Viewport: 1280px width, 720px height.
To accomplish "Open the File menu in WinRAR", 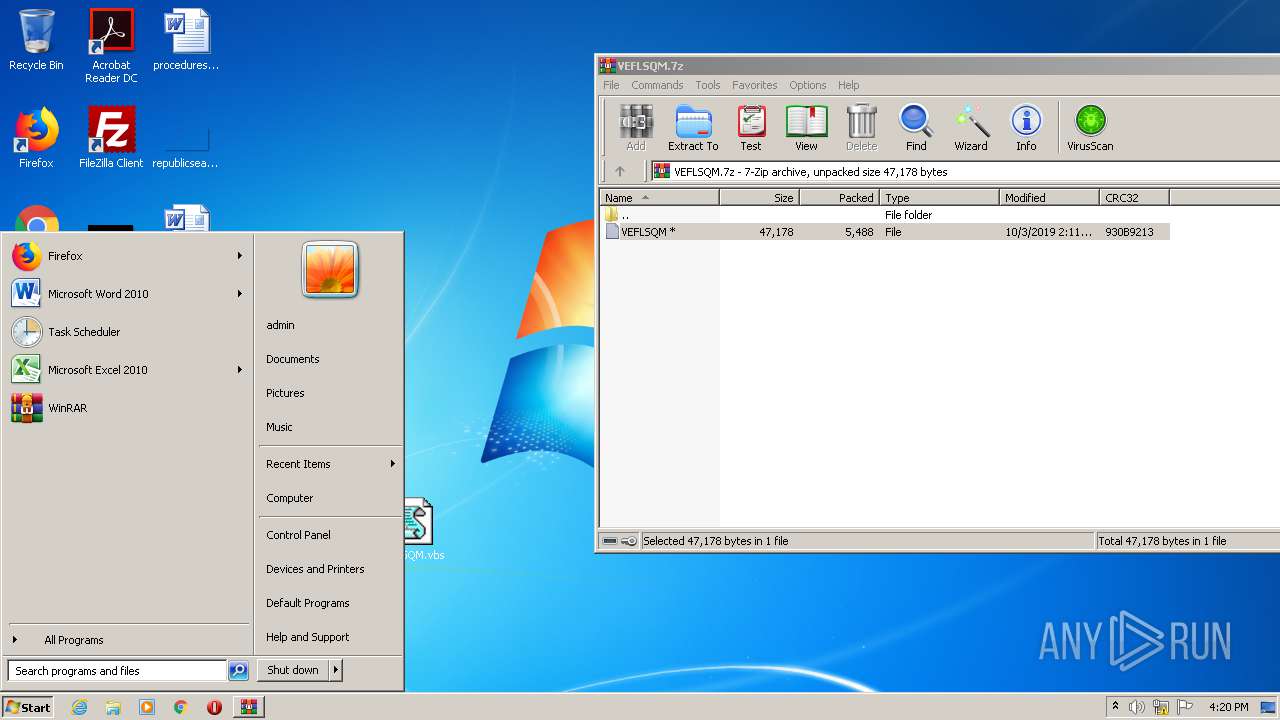I will (x=611, y=85).
